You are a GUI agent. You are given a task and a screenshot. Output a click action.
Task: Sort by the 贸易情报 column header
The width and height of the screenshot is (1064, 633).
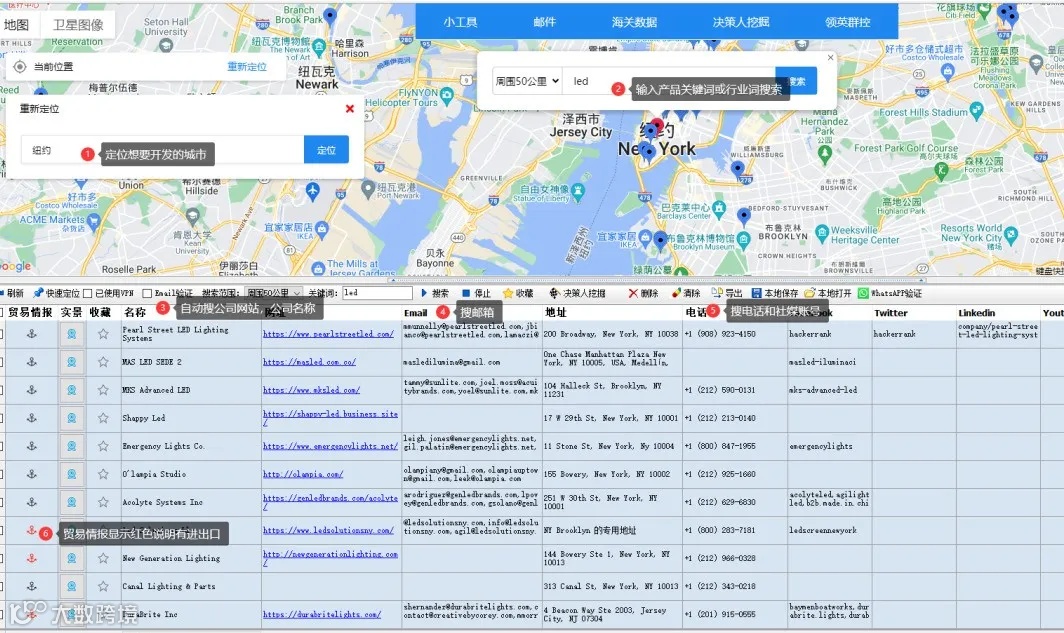[x=30, y=312]
